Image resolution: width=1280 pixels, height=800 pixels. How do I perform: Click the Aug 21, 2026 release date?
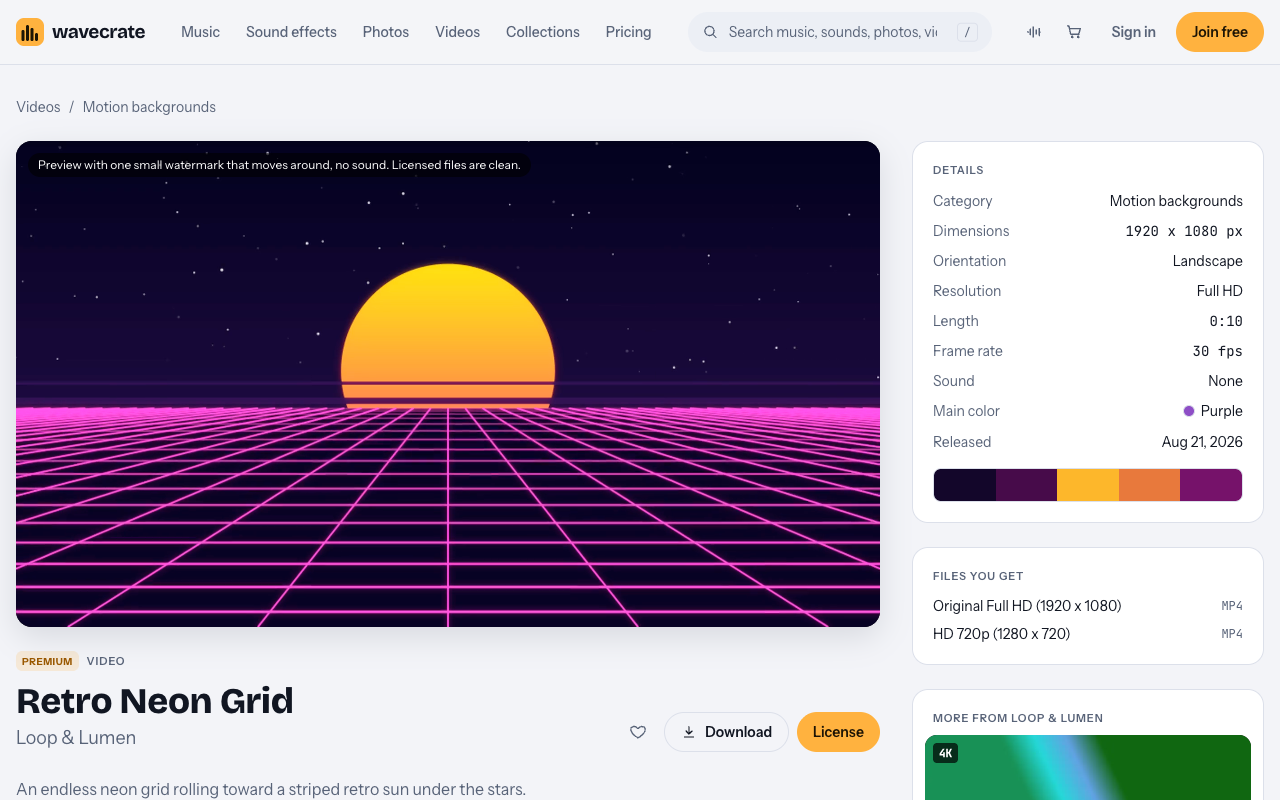coord(1202,442)
